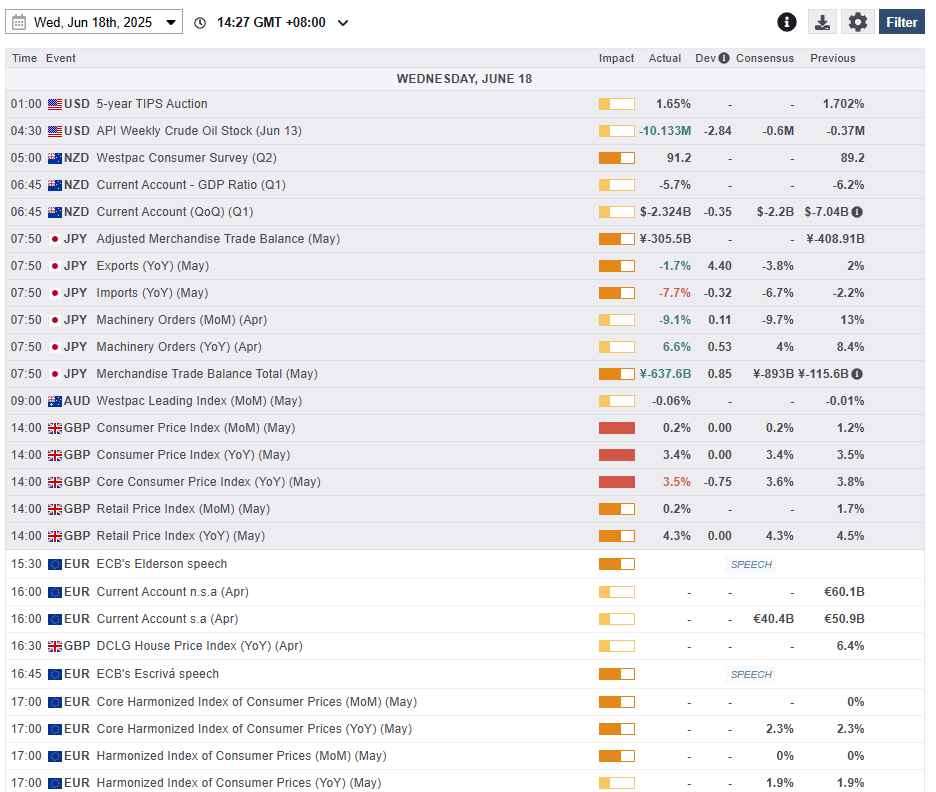Click the calendar icon in the date field
936x792 pixels.
coord(19,23)
